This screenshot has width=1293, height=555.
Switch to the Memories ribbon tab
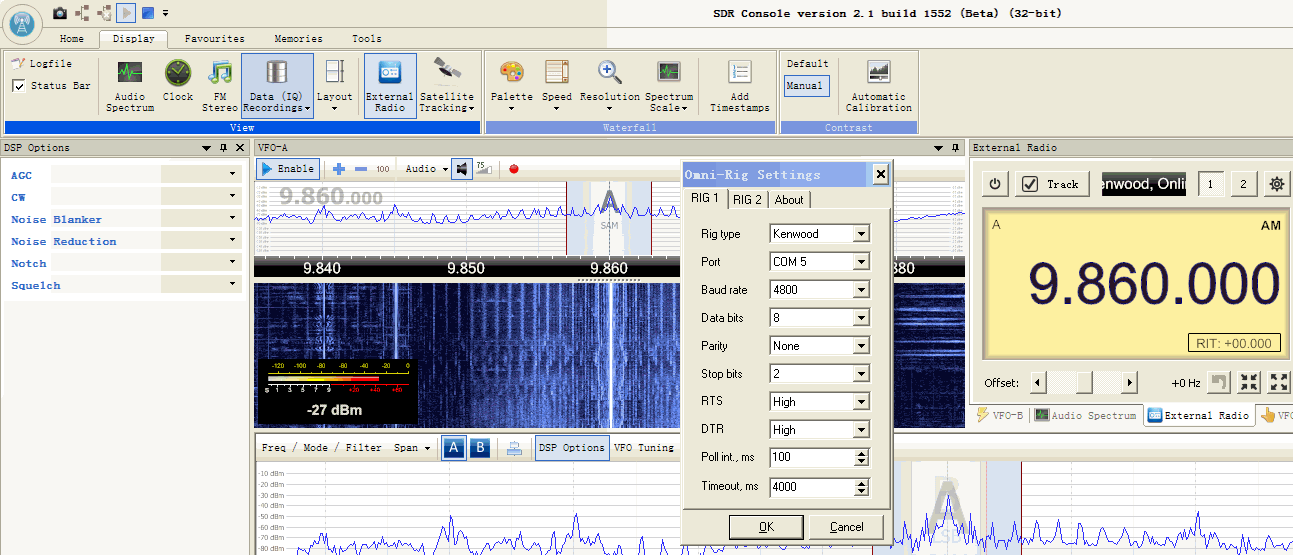tap(298, 39)
